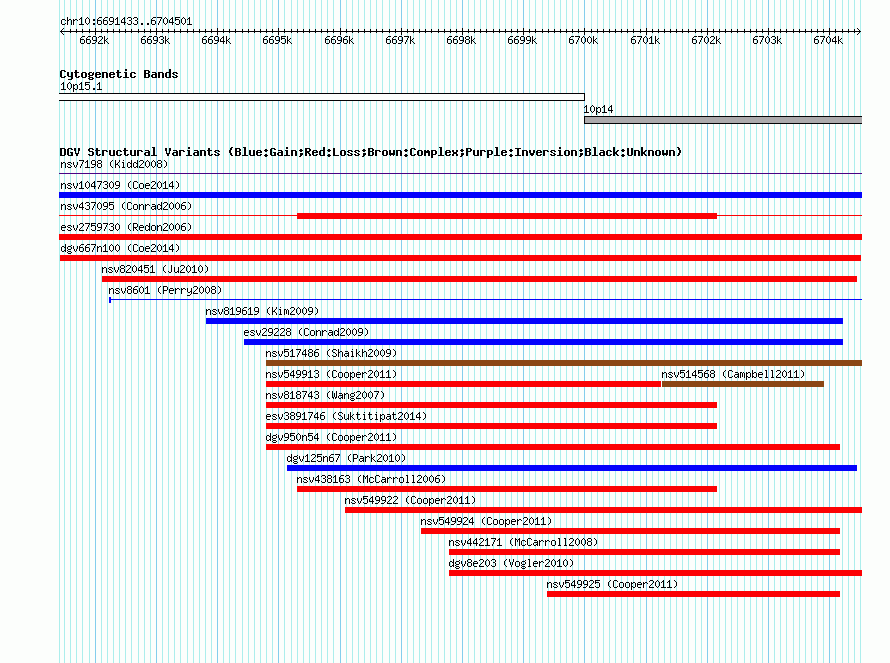
Task: Click nsv818743 (Wang2007) variant label
Action: point(325,396)
